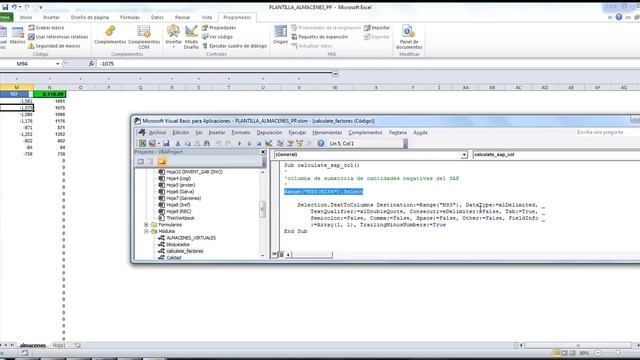The height and width of the screenshot is (360, 640).
Task: Select the ALMACENES_VIRTUALES module
Action: 191,238
